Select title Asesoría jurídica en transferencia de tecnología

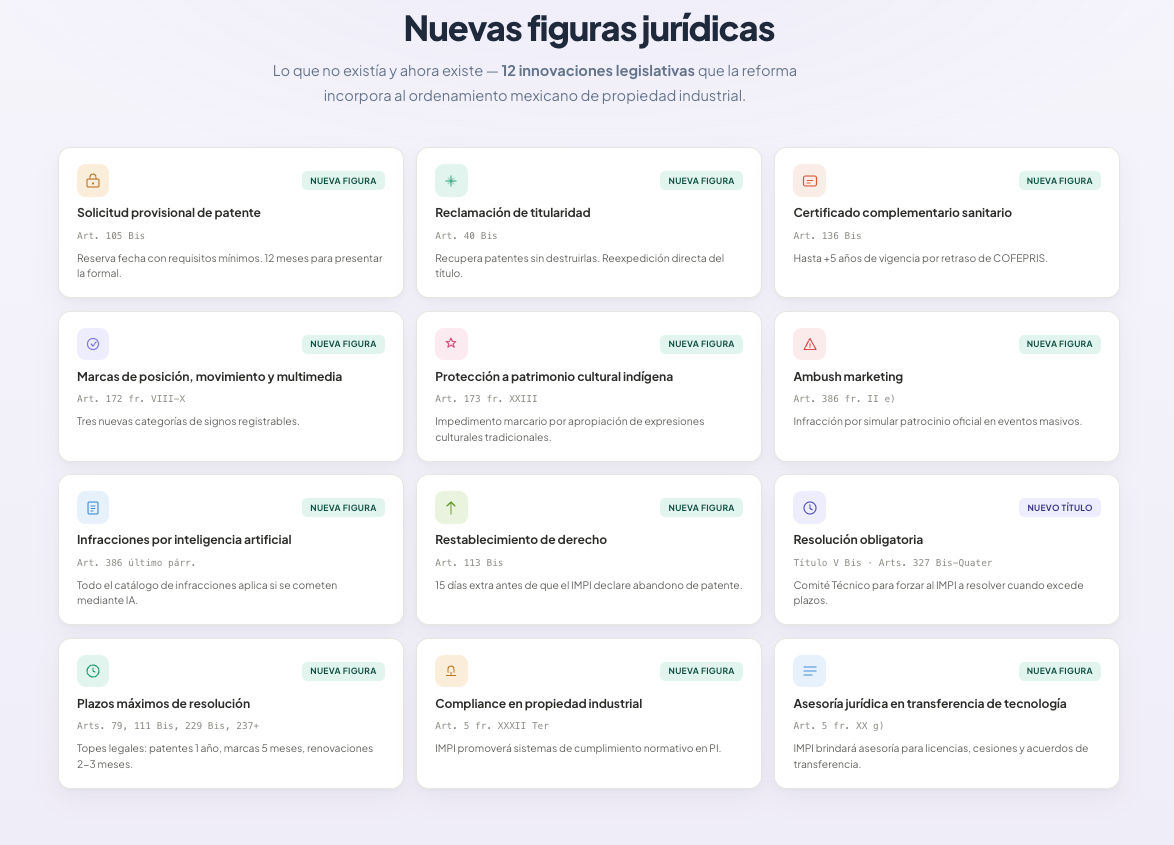930,704
